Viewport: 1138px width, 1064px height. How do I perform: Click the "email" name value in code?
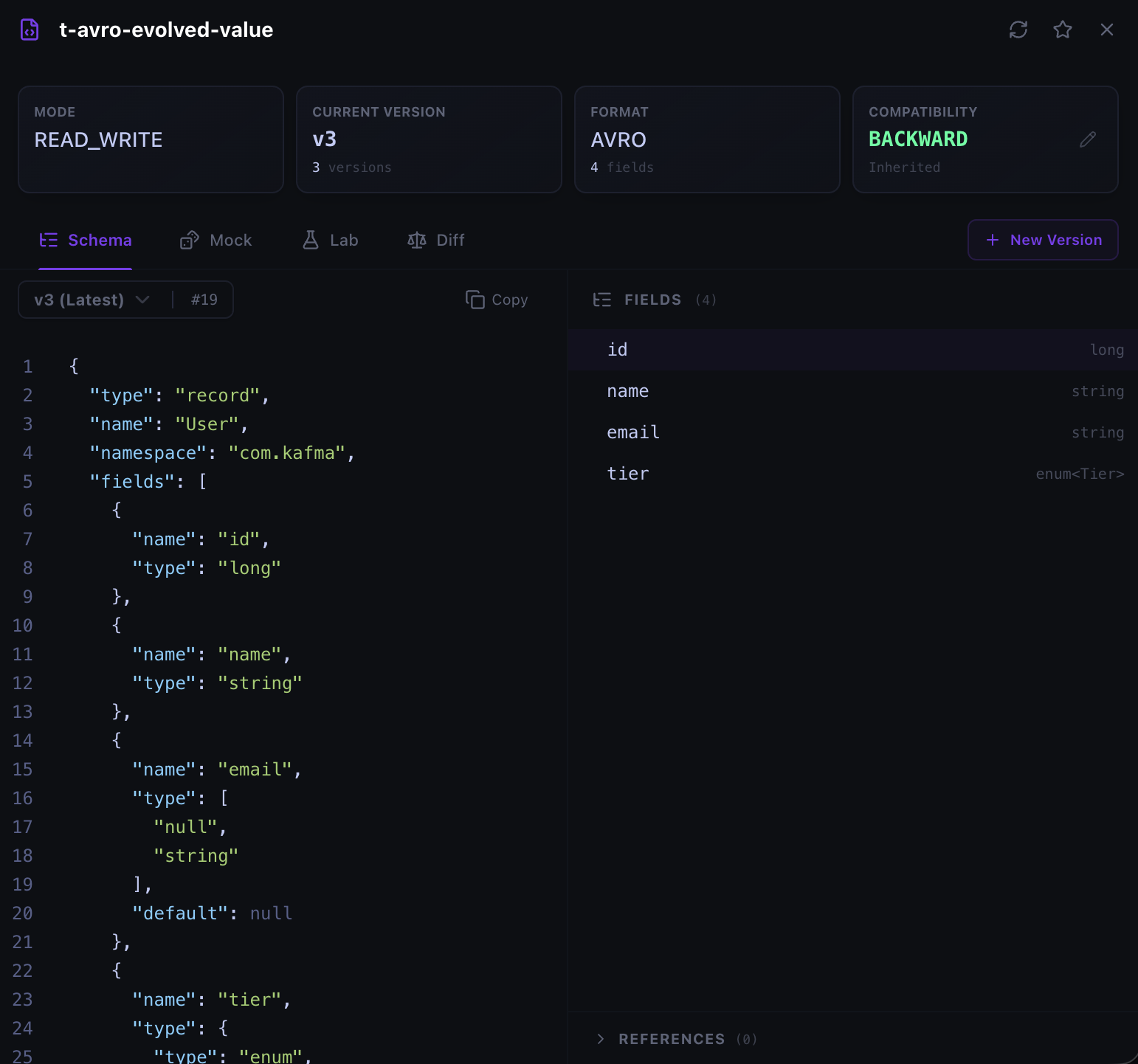point(255,770)
